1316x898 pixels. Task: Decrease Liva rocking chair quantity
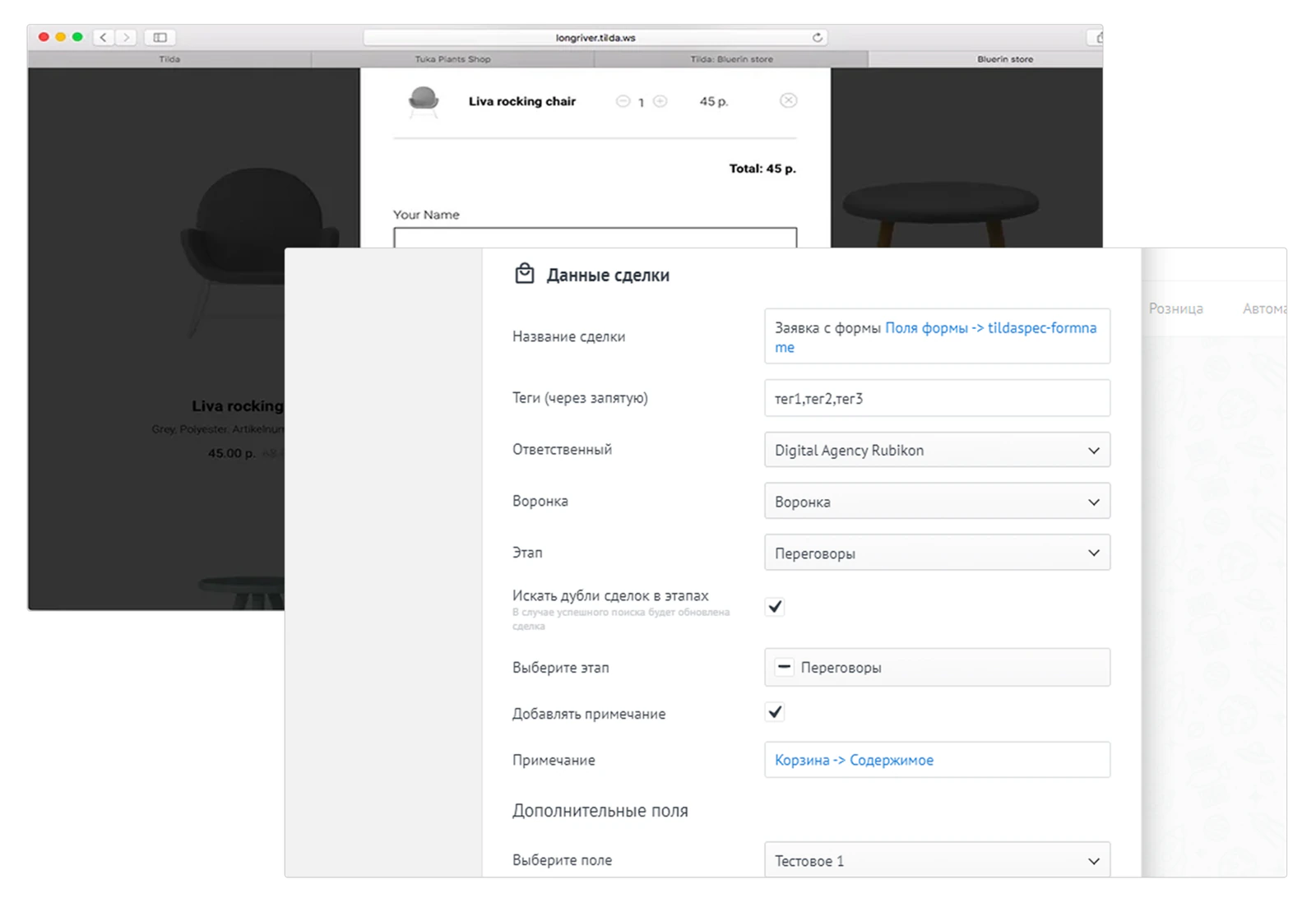pyautogui.click(x=623, y=101)
